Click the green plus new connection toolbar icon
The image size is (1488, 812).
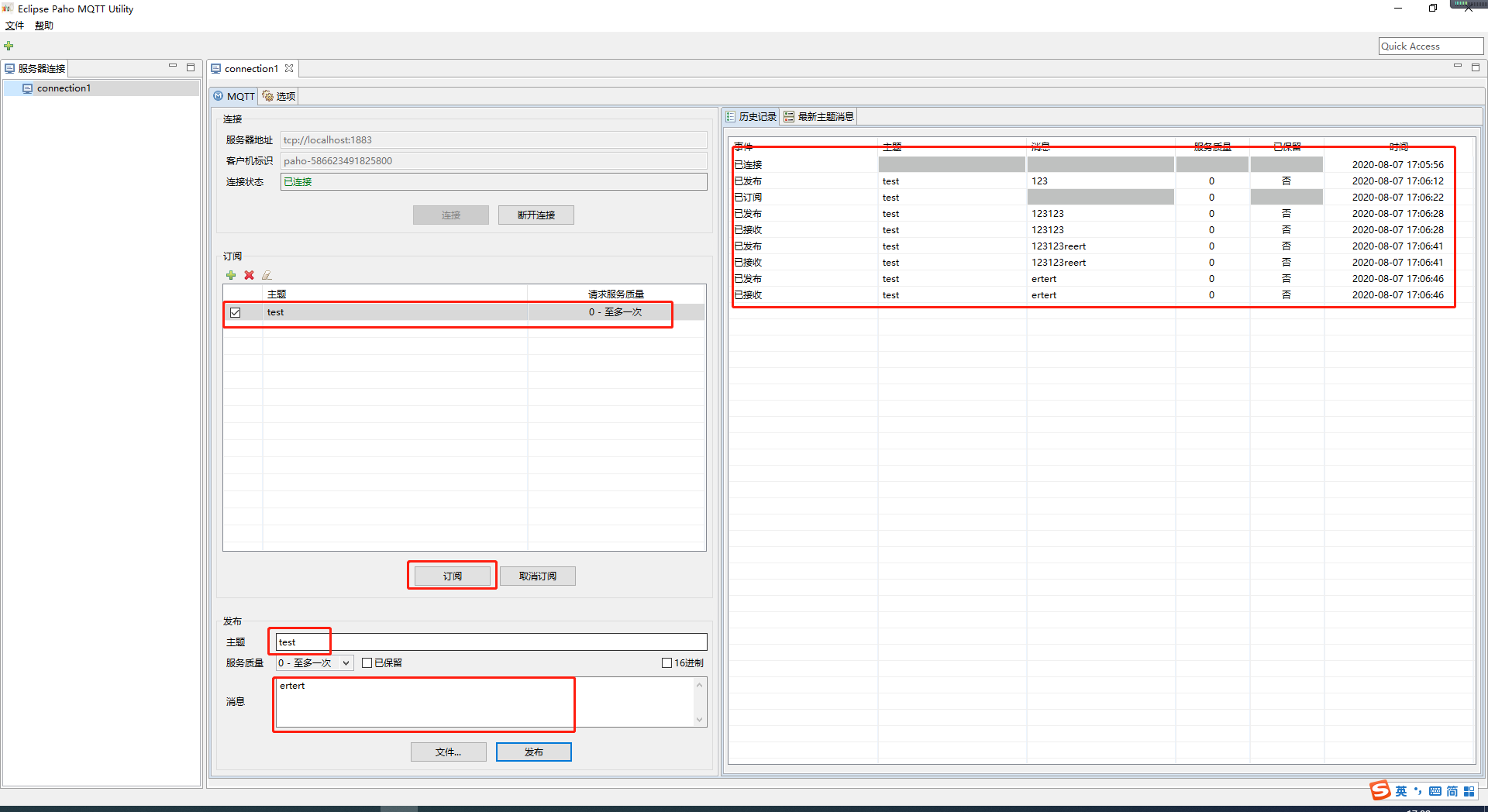point(9,46)
